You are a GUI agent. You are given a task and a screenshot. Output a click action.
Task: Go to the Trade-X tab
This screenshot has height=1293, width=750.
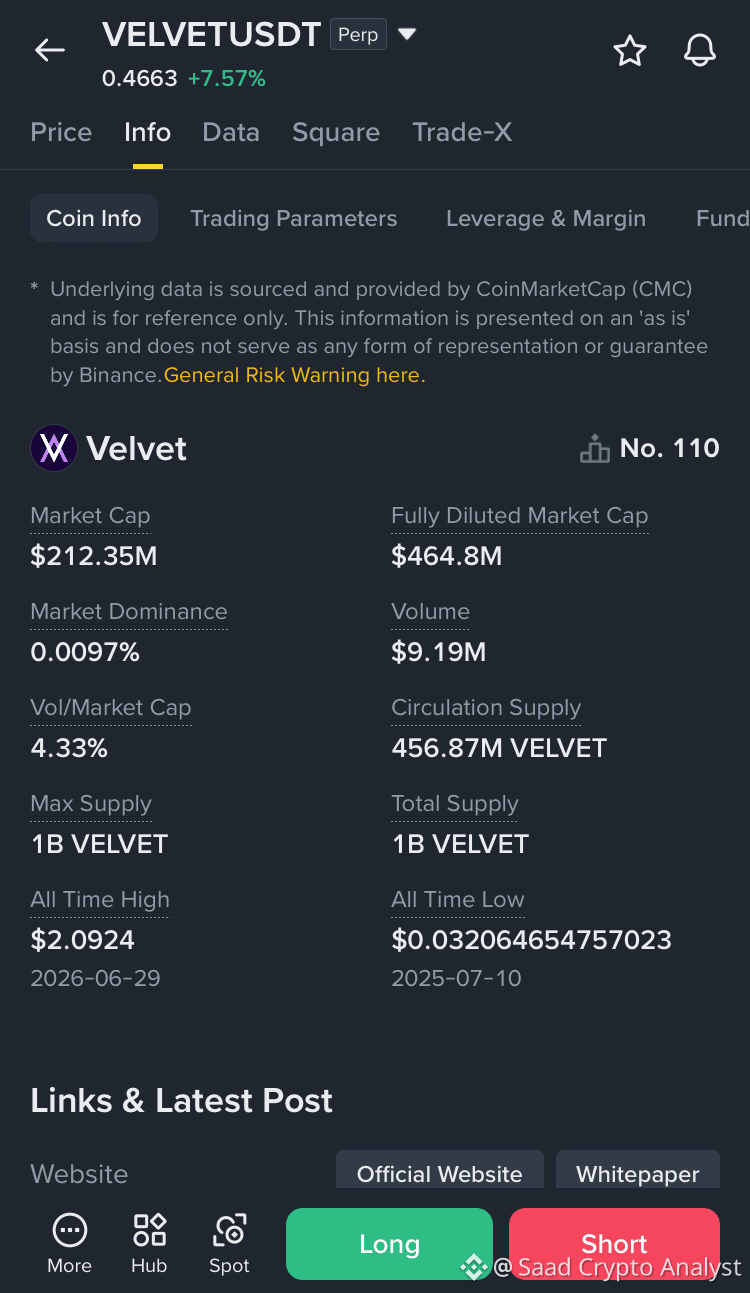(x=462, y=132)
